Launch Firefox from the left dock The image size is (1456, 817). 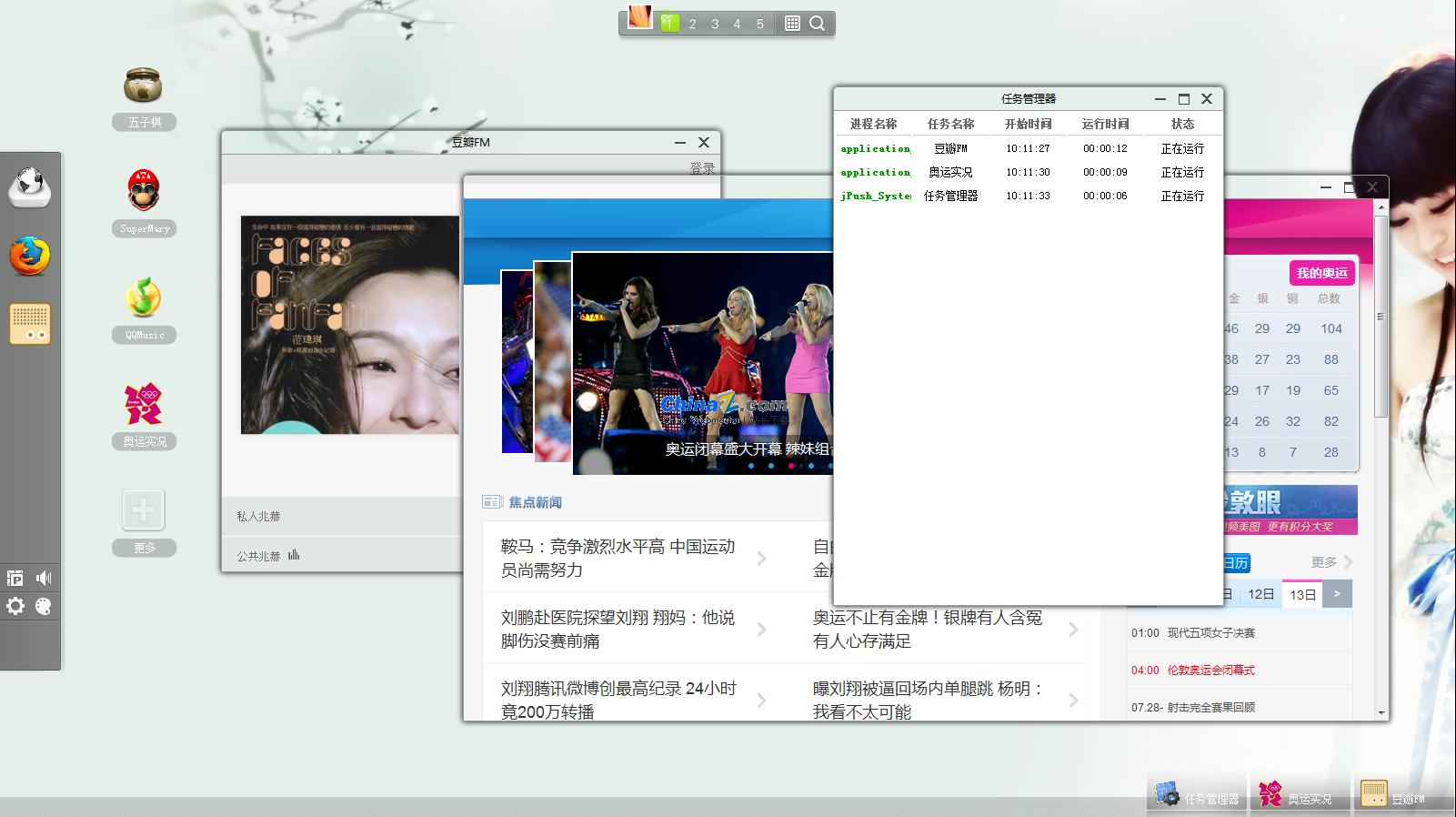[30, 257]
